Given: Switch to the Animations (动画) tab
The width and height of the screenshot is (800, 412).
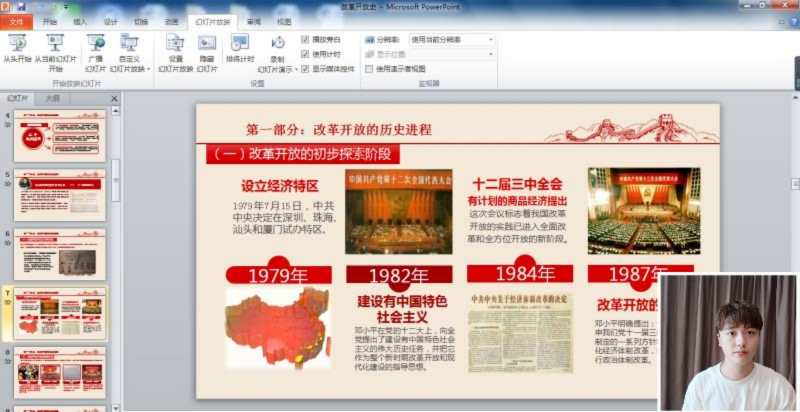Looking at the screenshot, I should click(x=171, y=22).
